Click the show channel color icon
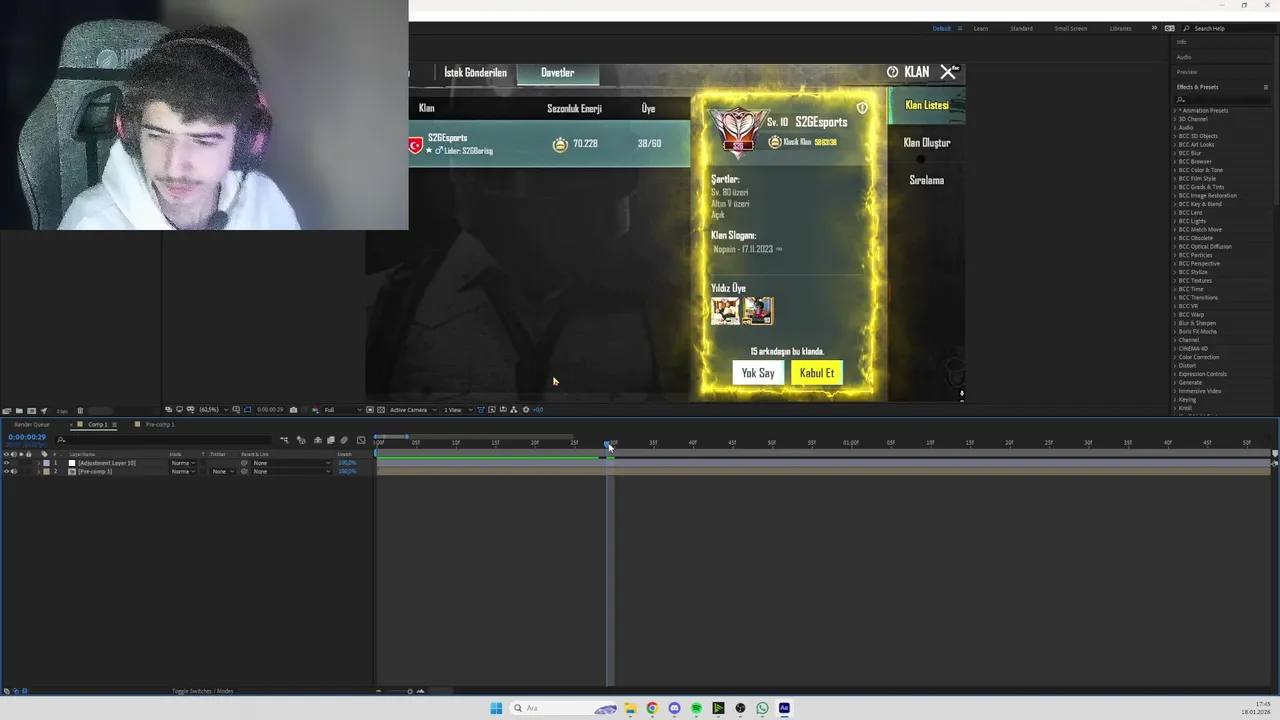The image size is (1280, 720). (x=315, y=410)
